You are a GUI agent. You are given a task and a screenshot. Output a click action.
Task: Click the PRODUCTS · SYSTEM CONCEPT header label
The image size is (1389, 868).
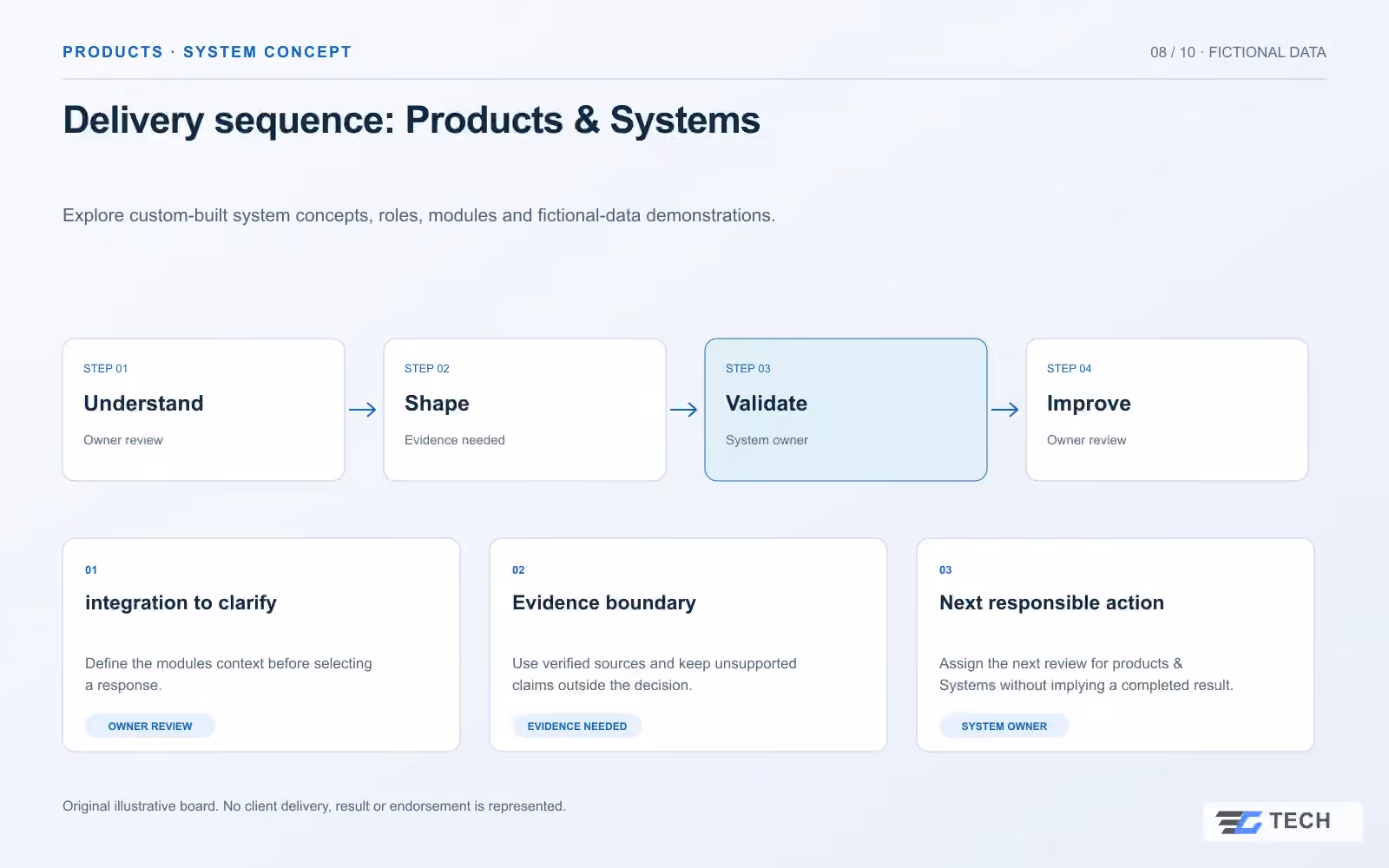pos(207,52)
